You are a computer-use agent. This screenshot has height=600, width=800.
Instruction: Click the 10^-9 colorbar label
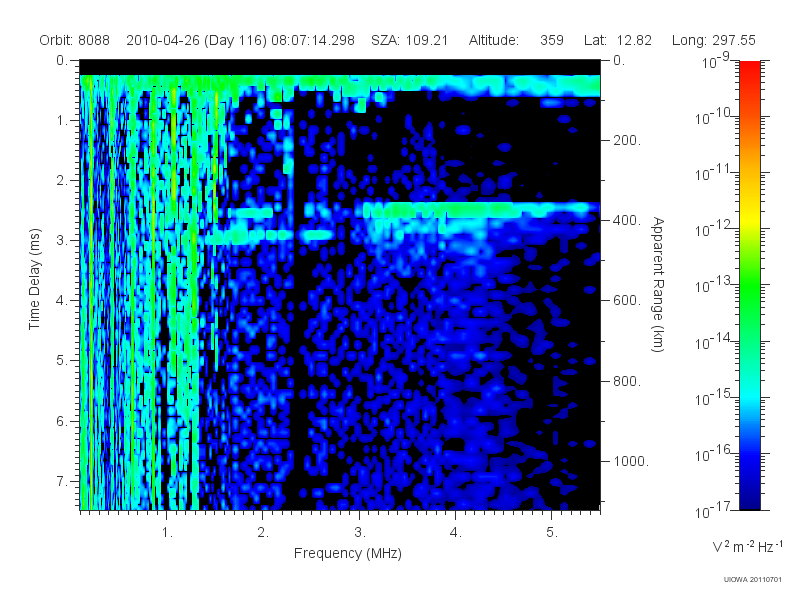(716, 62)
